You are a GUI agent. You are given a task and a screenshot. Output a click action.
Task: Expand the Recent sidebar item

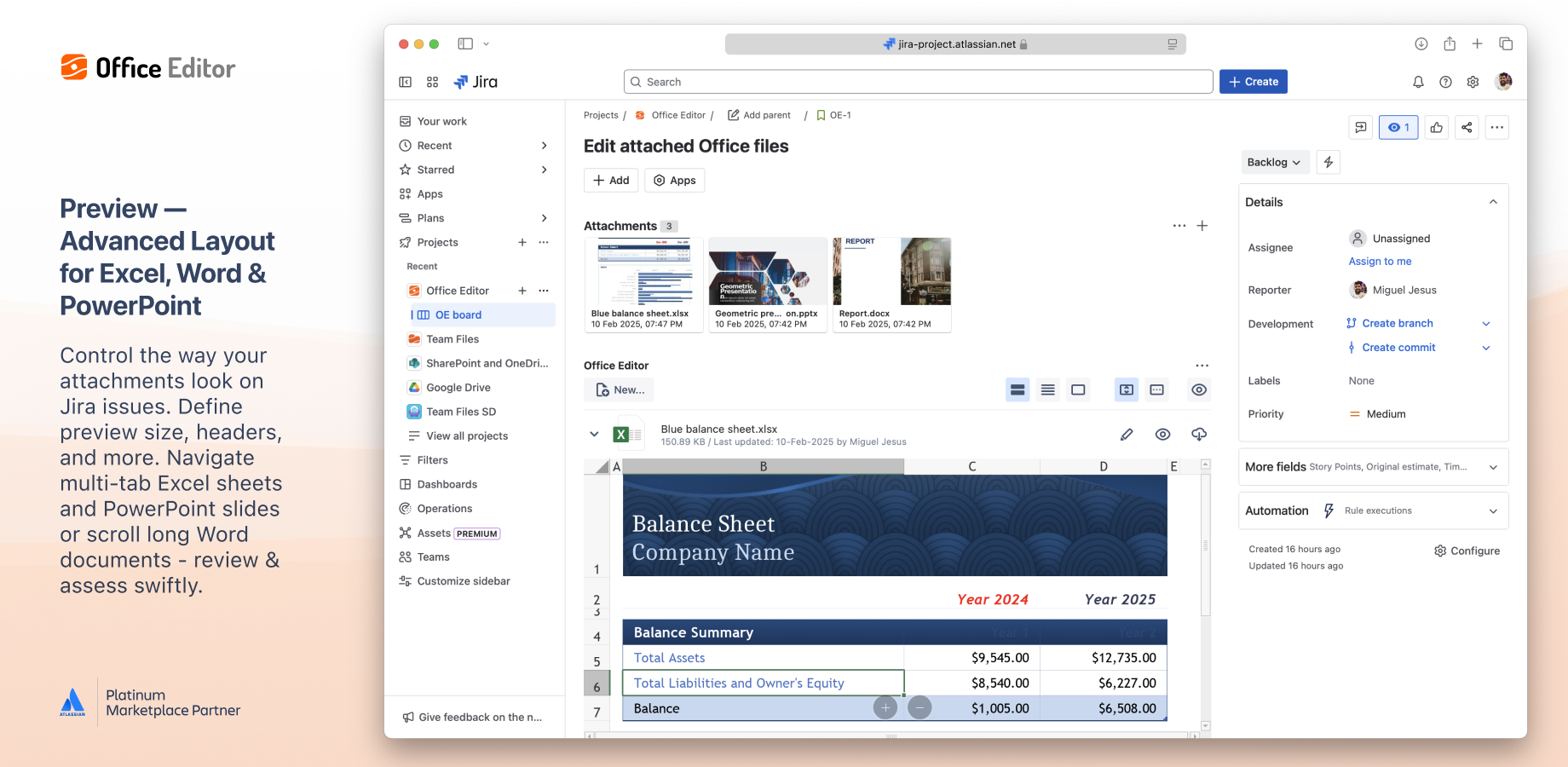click(x=544, y=146)
